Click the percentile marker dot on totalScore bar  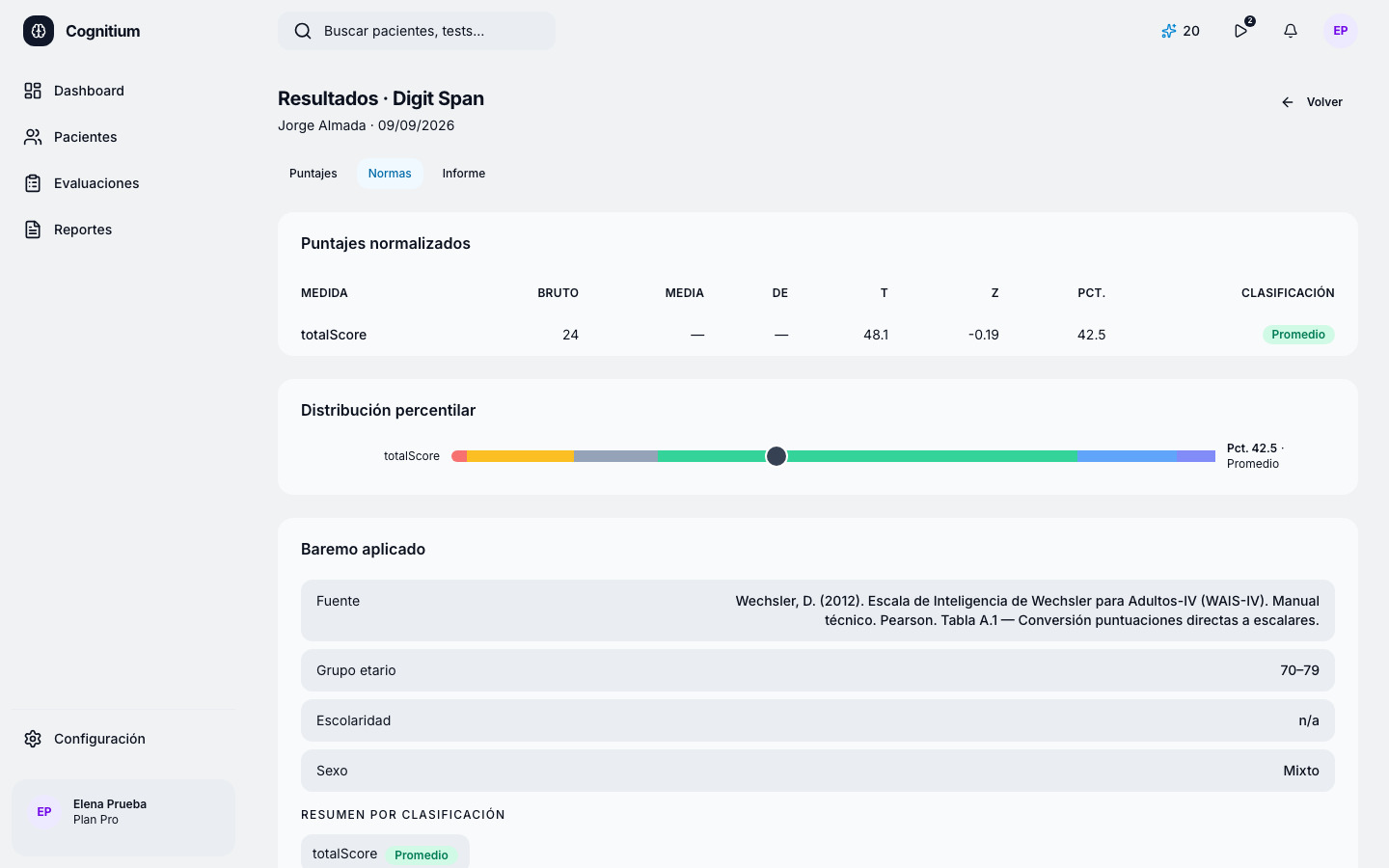coord(776,456)
